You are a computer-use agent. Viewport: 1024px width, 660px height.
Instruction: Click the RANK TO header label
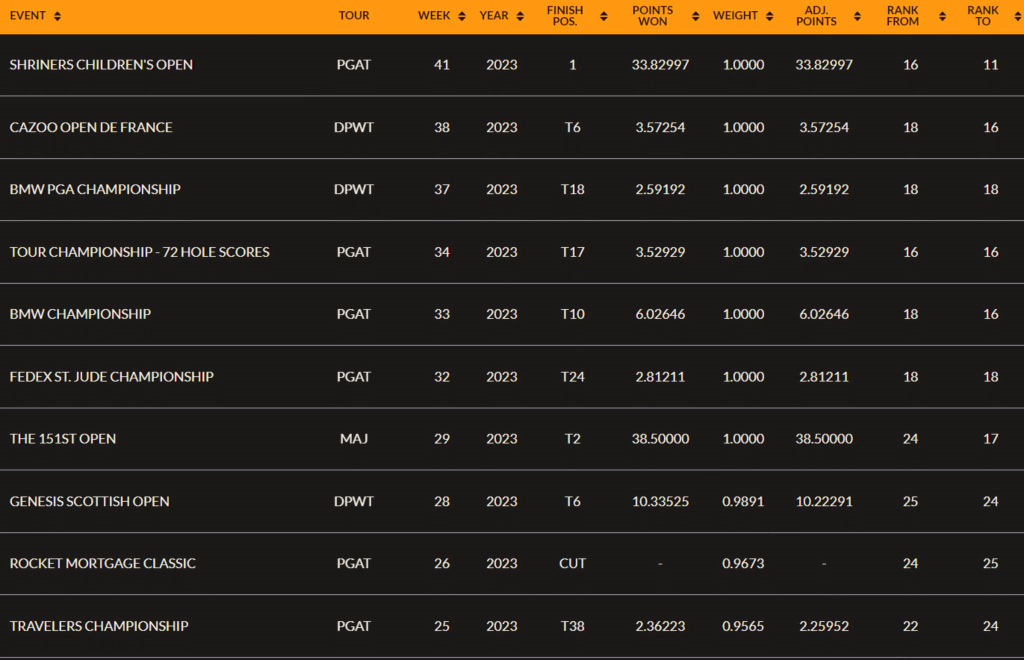[x=983, y=16]
